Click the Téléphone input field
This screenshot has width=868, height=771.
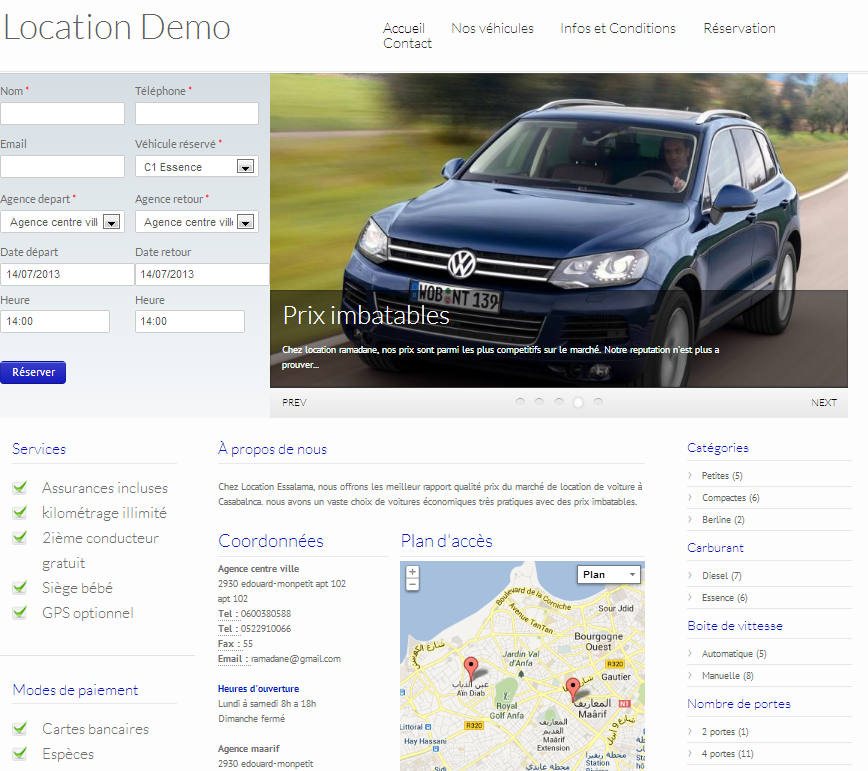[x=197, y=113]
